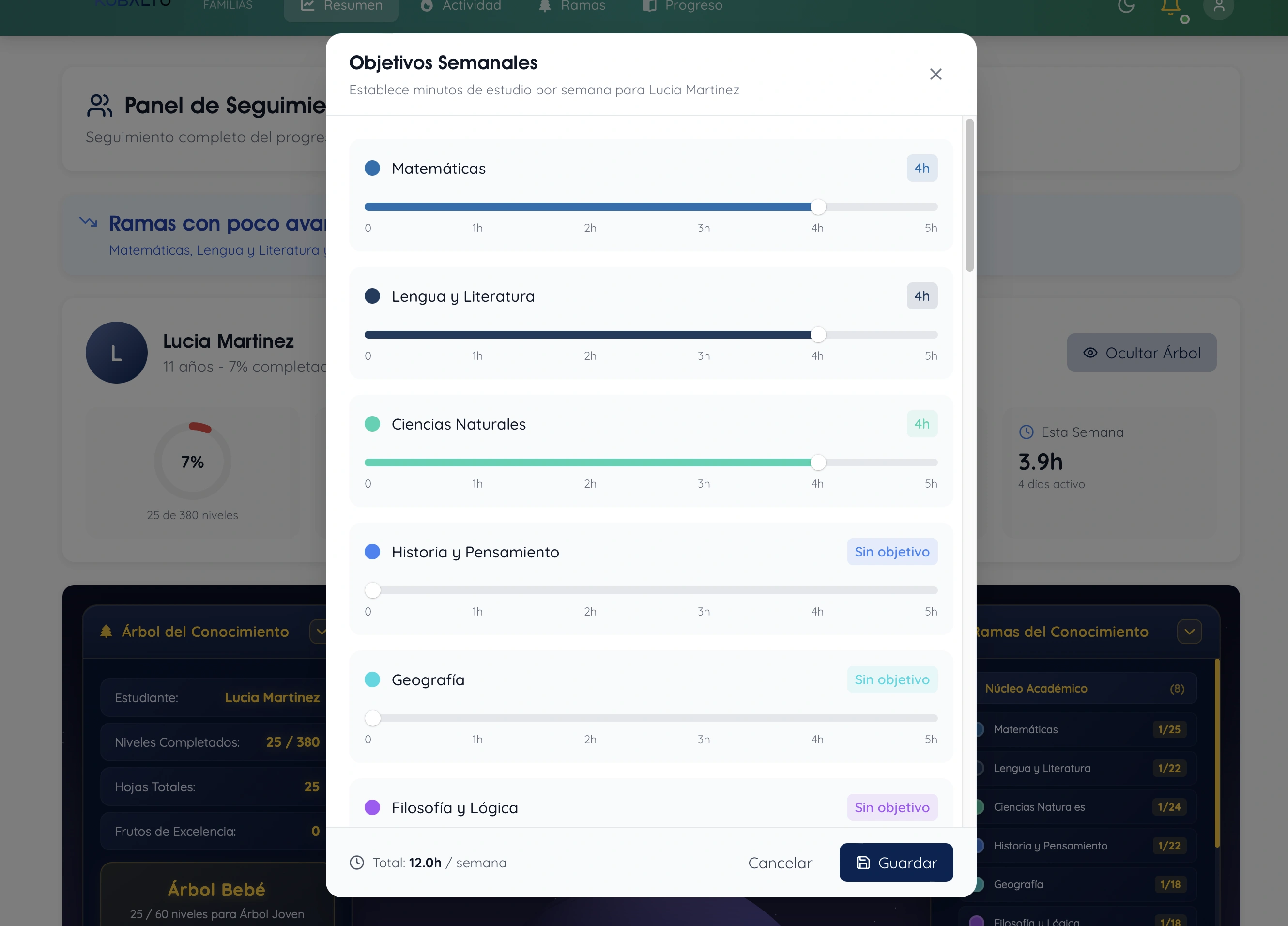Click Historia y Pensamiento slider handle
The height and width of the screenshot is (926, 1288).
(x=372, y=590)
